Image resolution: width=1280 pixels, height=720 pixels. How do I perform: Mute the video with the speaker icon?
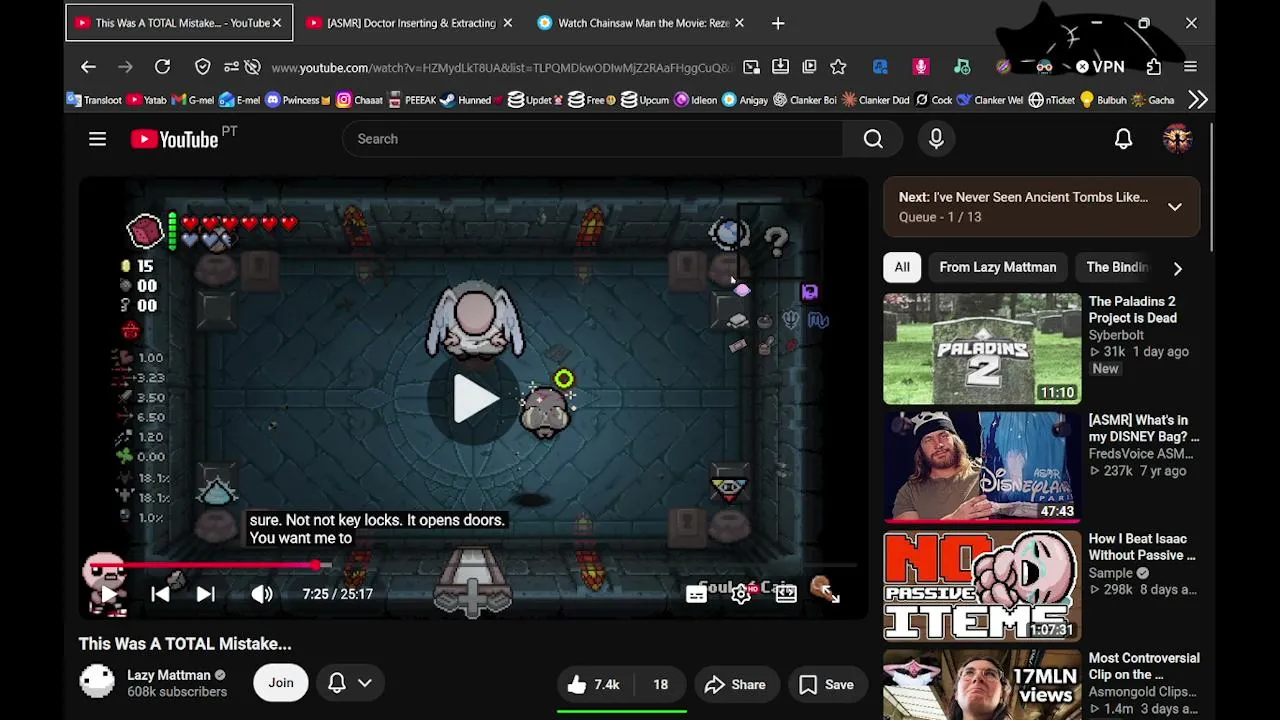pos(262,594)
